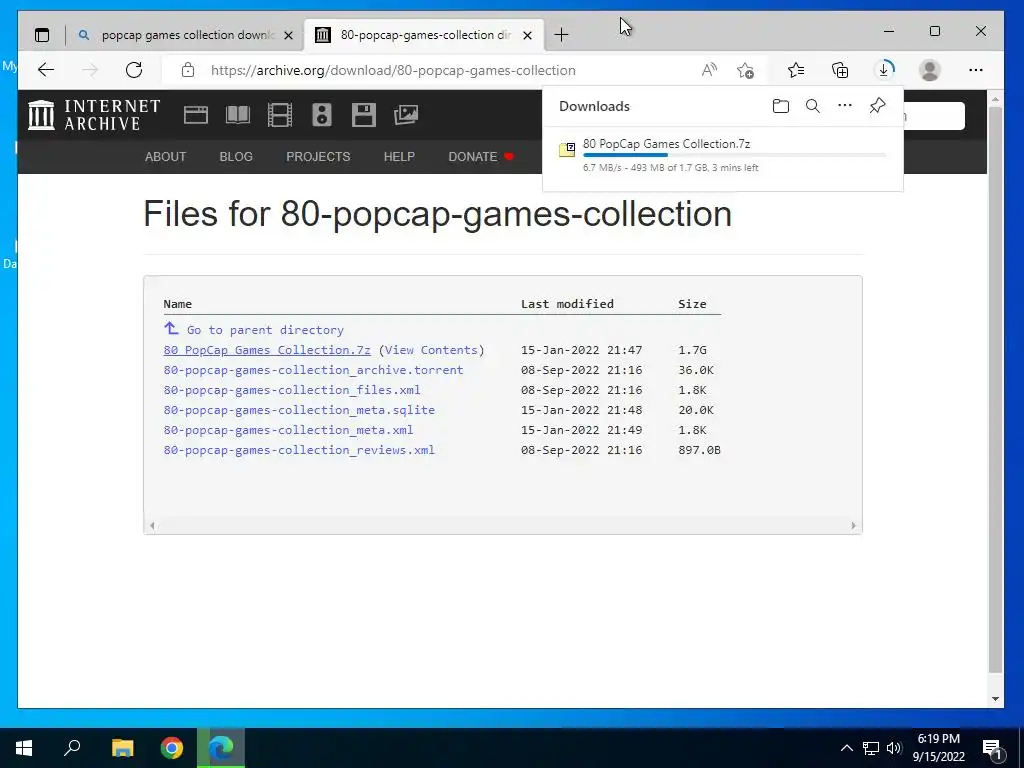Image resolution: width=1024 pixels, height=768 pixels.
Task: Open a new browser tab
Action: pyautogui.click(x=561, y=35)
